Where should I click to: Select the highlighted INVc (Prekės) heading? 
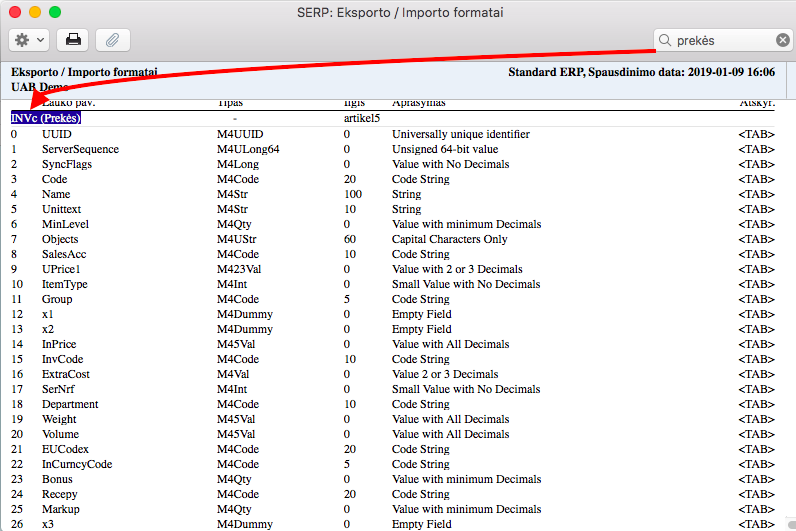(x=46, y=118)
